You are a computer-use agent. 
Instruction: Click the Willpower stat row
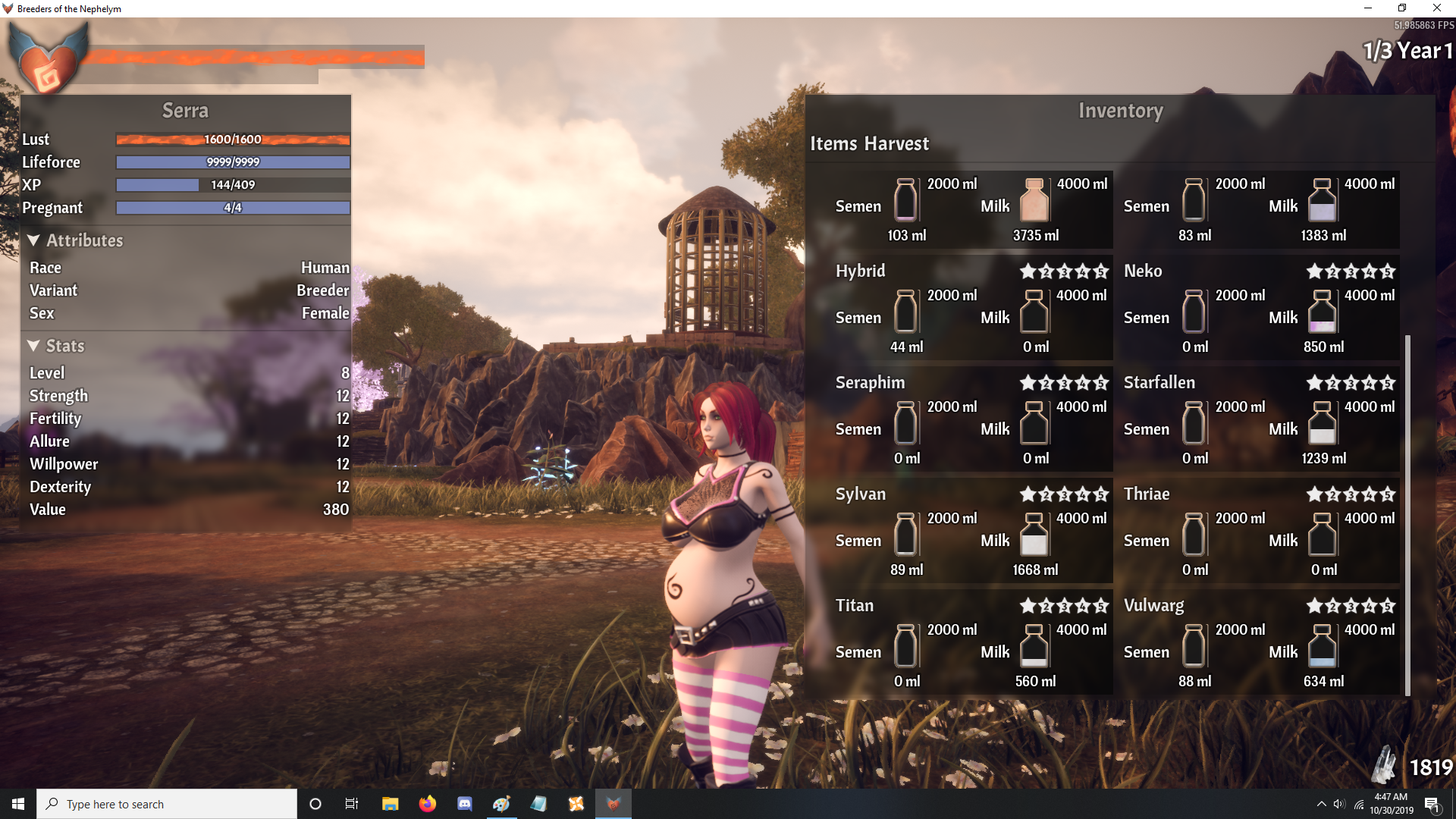tap(189, 464)
